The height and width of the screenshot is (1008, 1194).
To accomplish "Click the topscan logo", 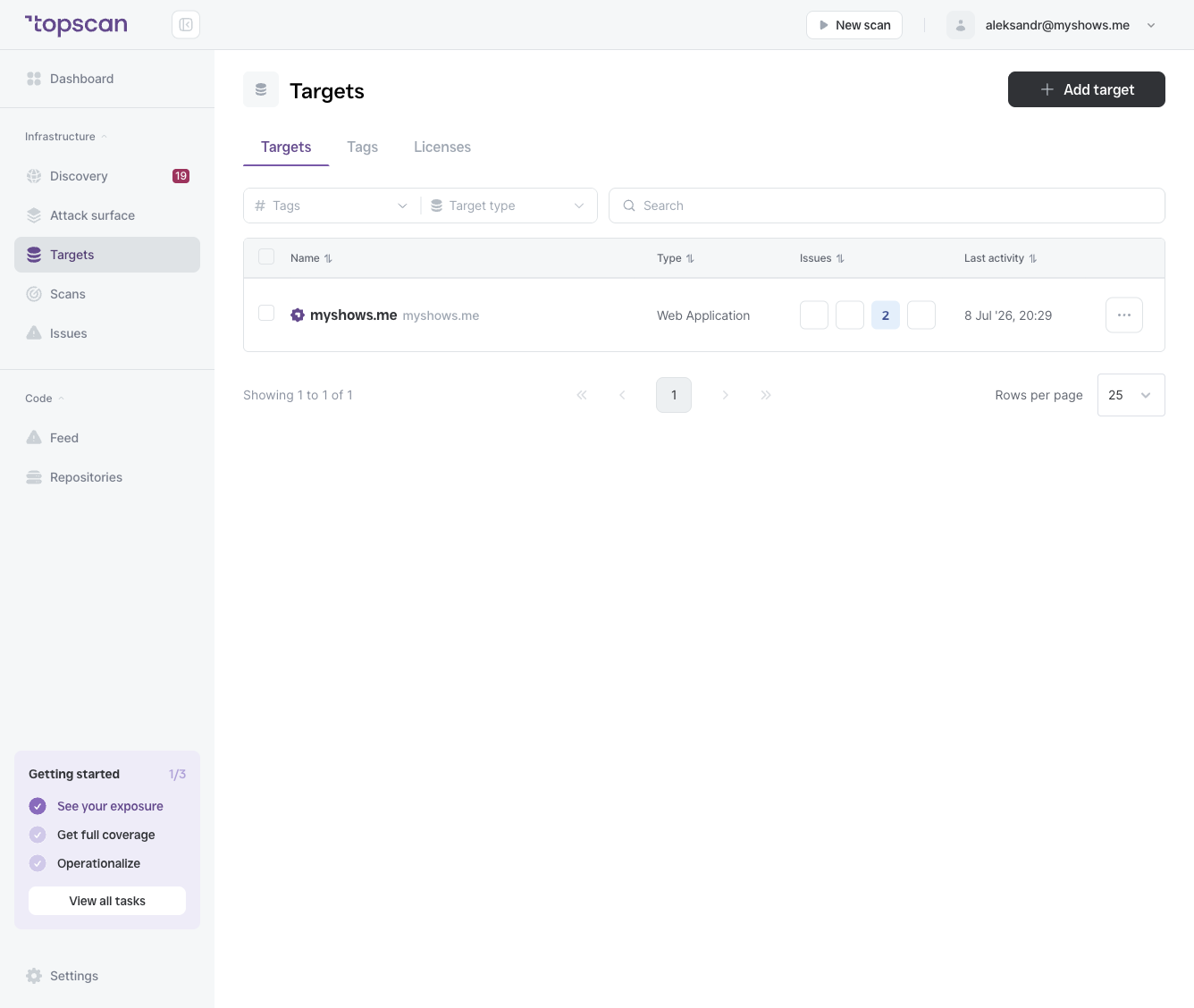I will [76, 25].
